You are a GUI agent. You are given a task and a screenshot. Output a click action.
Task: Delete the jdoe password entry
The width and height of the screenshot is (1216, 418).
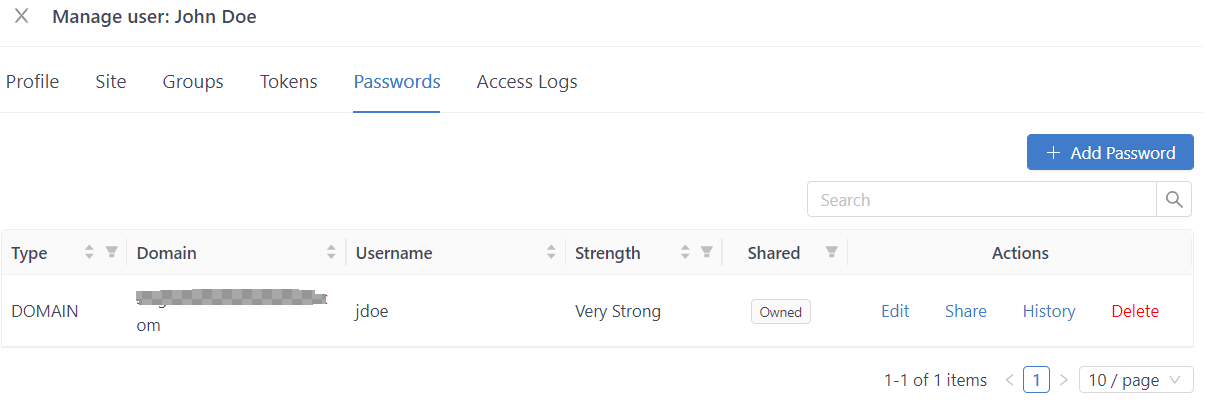click(x=1135, y=311)
